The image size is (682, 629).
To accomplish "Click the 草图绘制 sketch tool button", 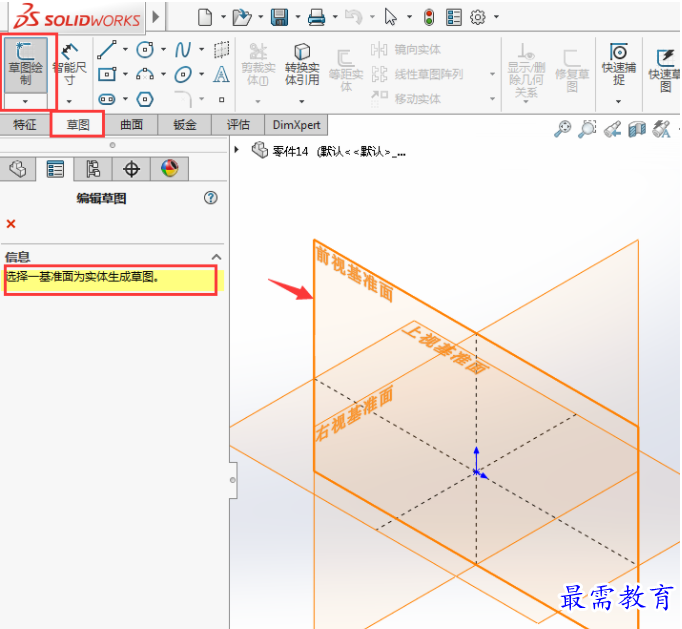I will point(25,64).
